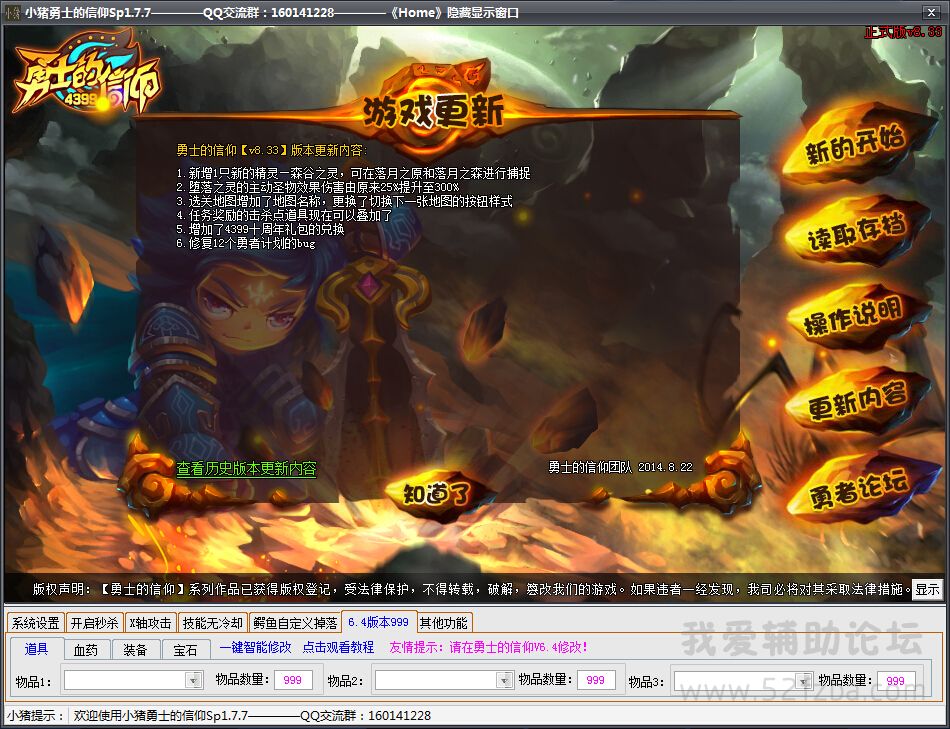Click the 小猪提示 status bar label
950x729 pixels.
36,716
